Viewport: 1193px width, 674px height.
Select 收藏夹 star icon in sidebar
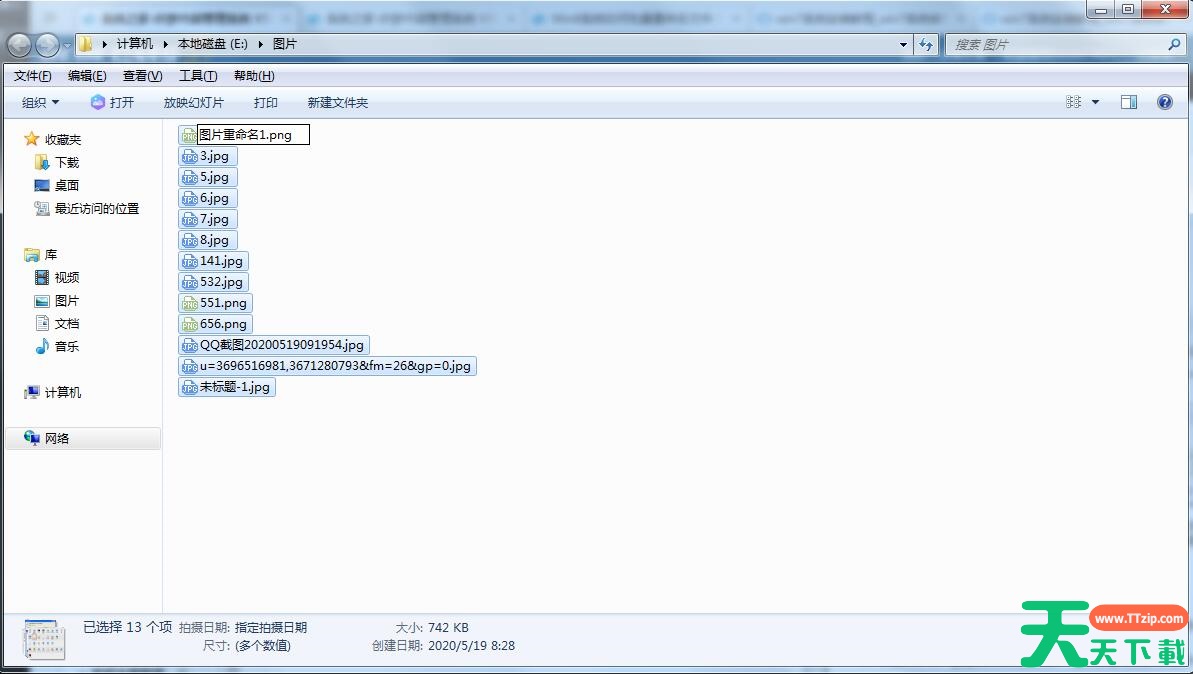pos(31,139)
